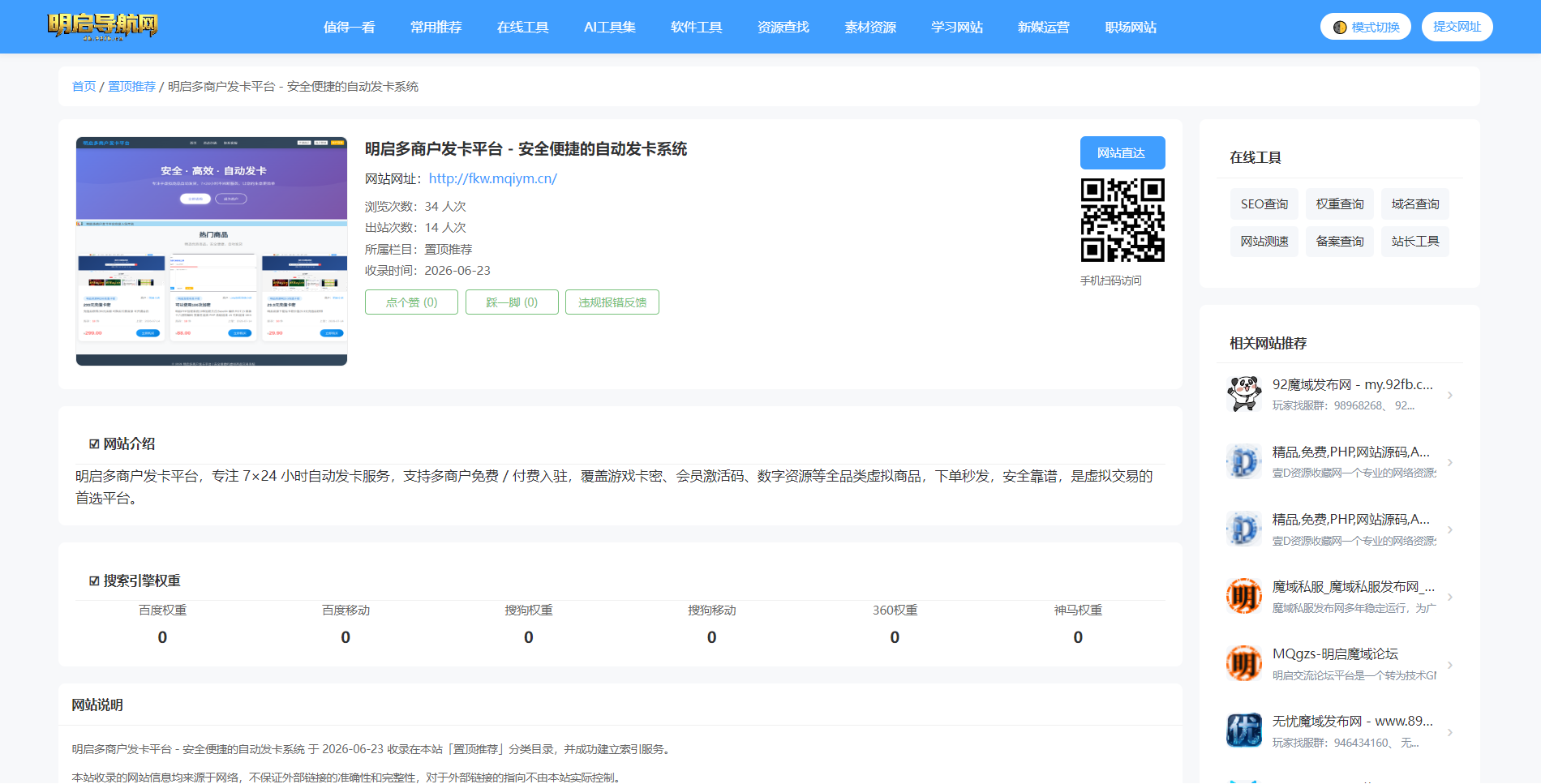1541x784 pixels.
Task: Click the 神马权重 label
Action: click(1078, 610)
